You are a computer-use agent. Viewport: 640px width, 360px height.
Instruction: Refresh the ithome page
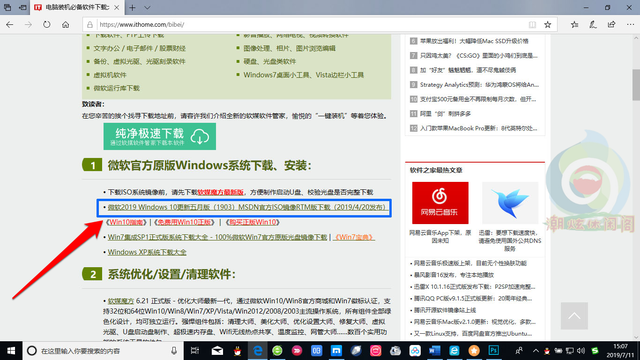[47, 24]
